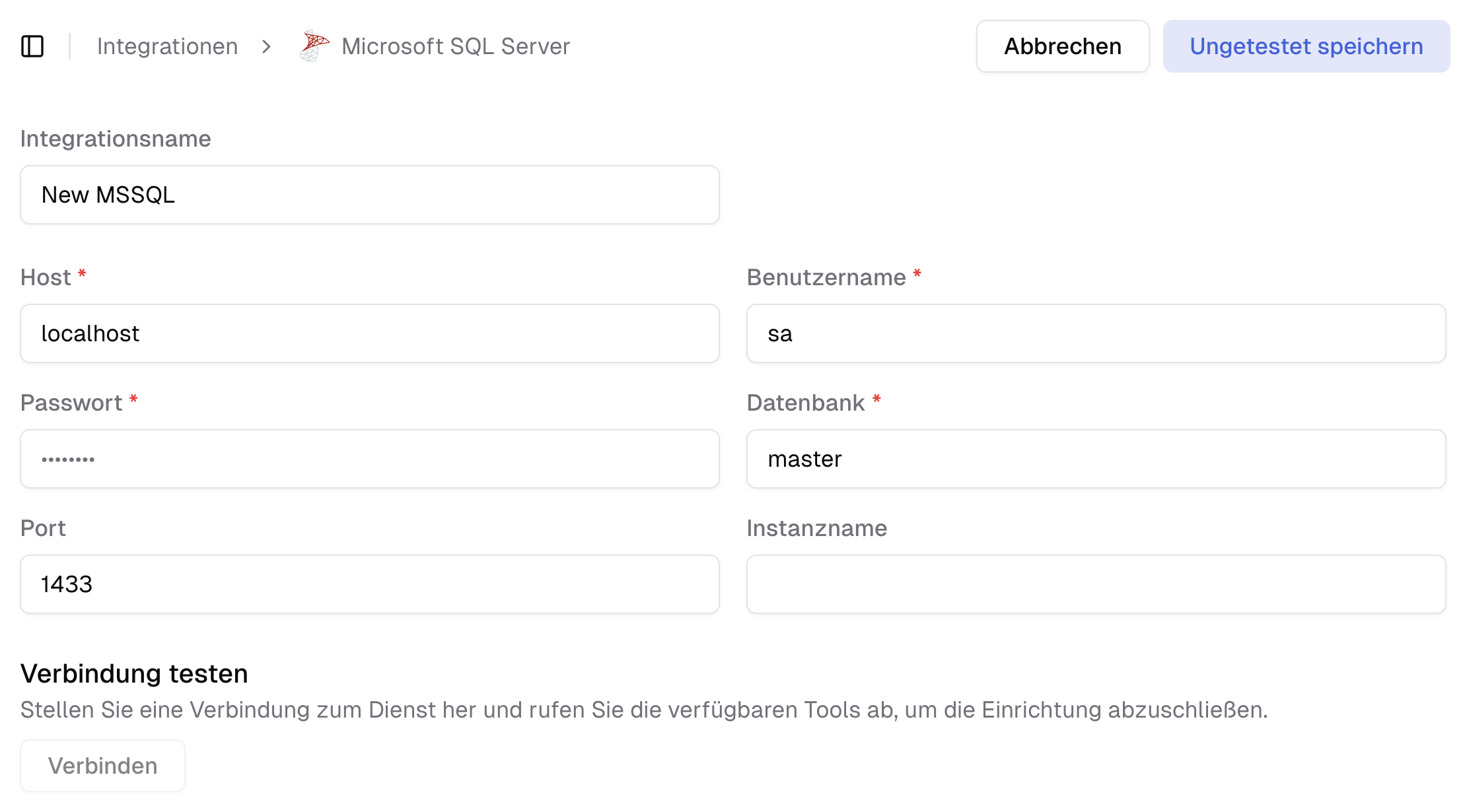
Task: Focus the Integrationsname input field
Action: tap(368, 195)
